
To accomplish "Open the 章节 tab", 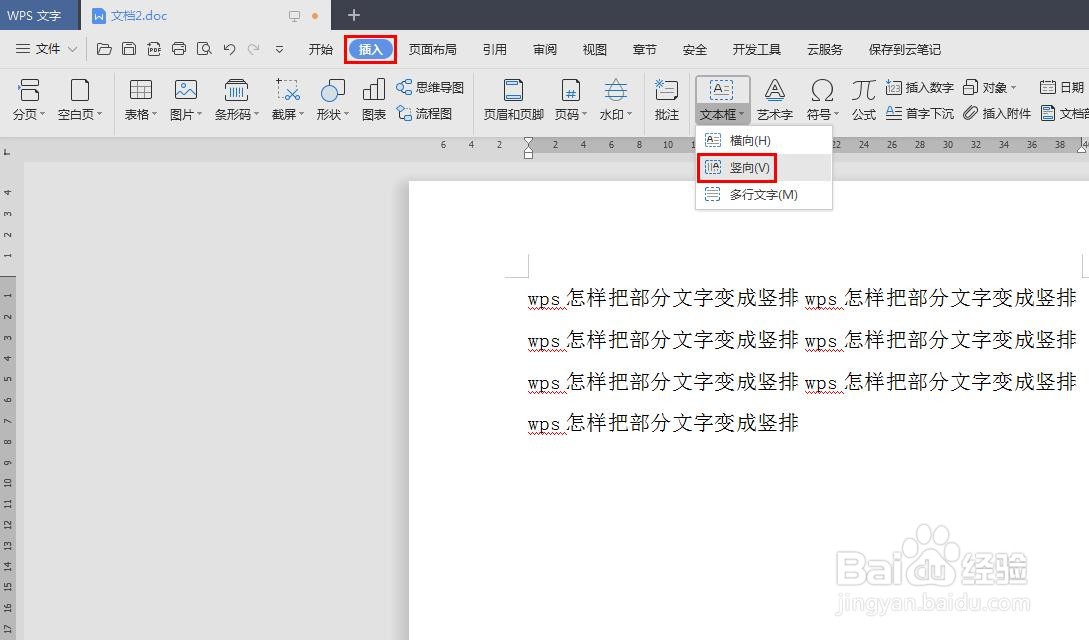I will (645, 49).
